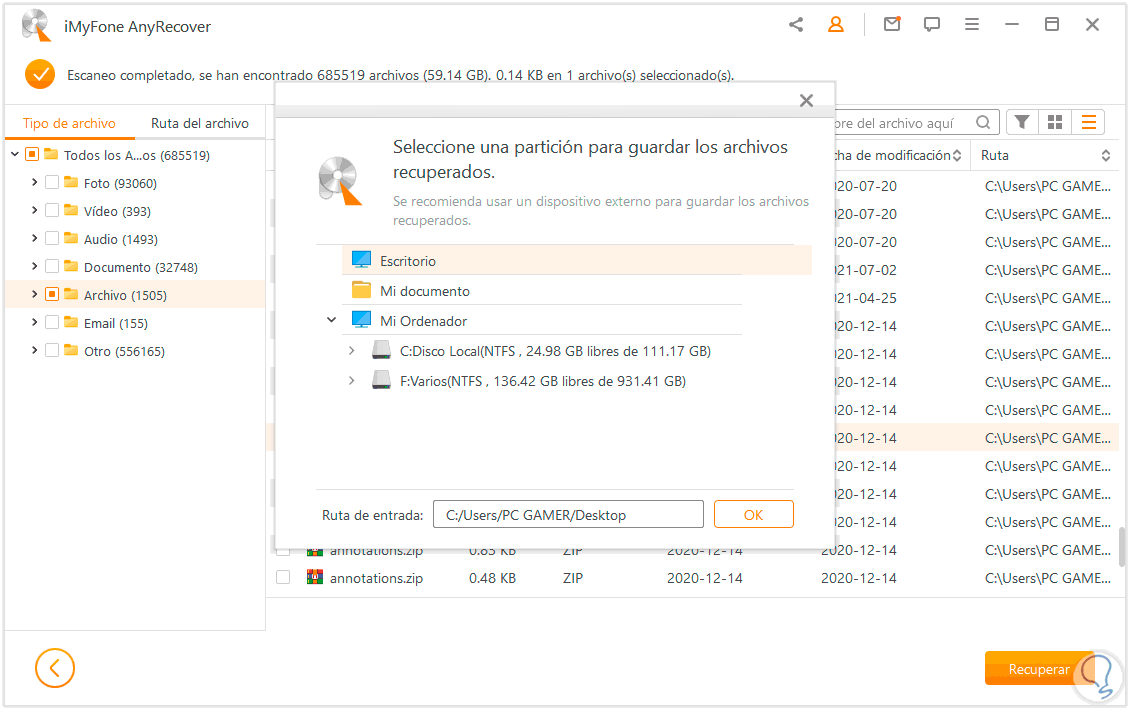Select the Otro (556165) category row
Image resolution: width=1130 pixels, height=710 pixels.
(135, 350)
